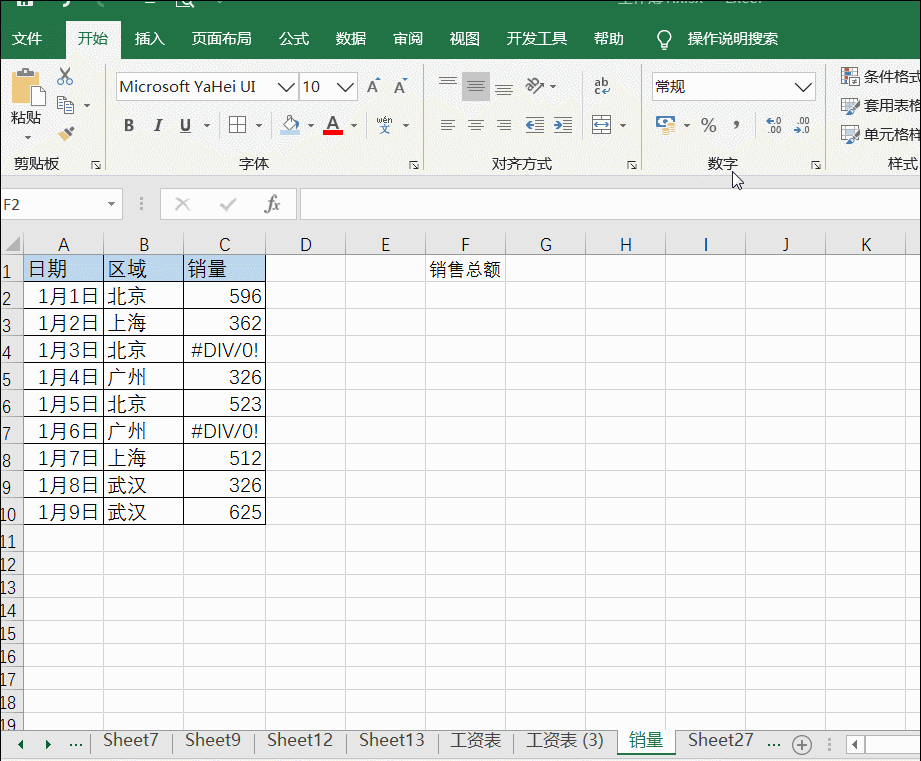
Task: Open the font name dropdown
Action: [x=286, y=87]
